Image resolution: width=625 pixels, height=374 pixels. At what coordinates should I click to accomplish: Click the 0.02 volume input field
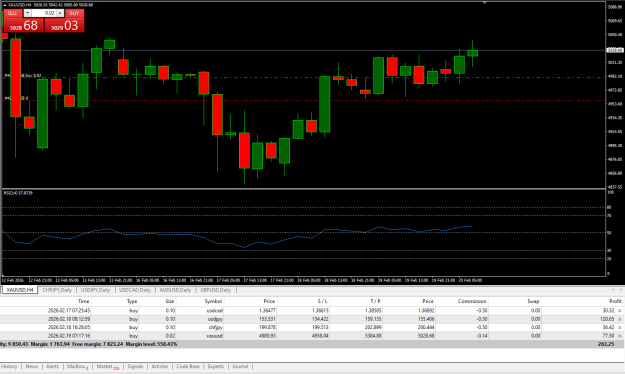click(x=44, y=13)
